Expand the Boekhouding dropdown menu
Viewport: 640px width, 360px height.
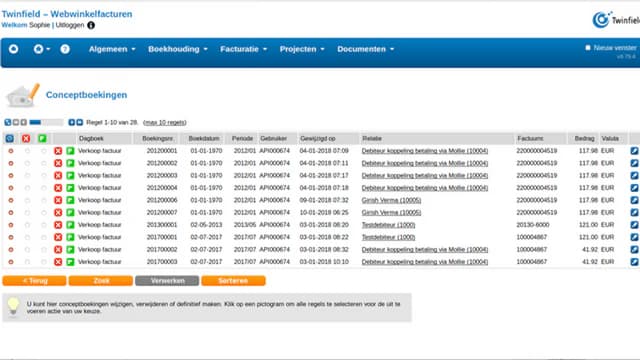178,49
